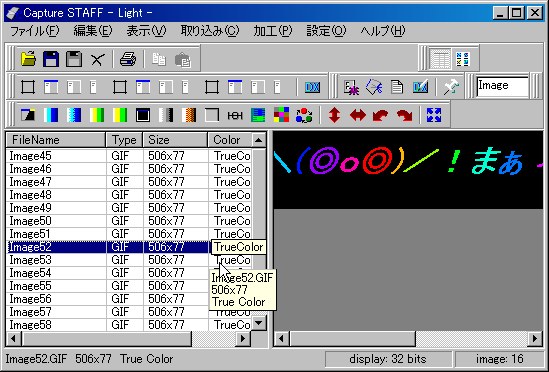Click the printer icon in the toolbar
549x372 pixels.
click(x=128, y=59)
